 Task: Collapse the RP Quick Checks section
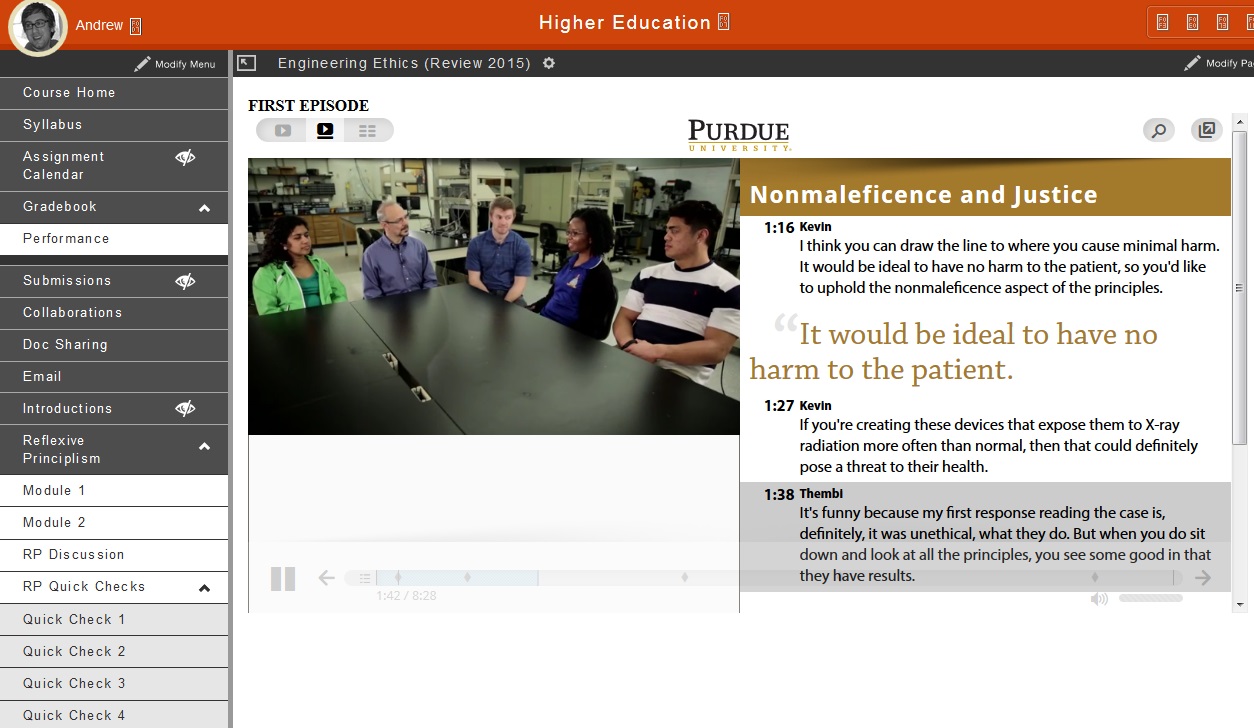(205, 588)
